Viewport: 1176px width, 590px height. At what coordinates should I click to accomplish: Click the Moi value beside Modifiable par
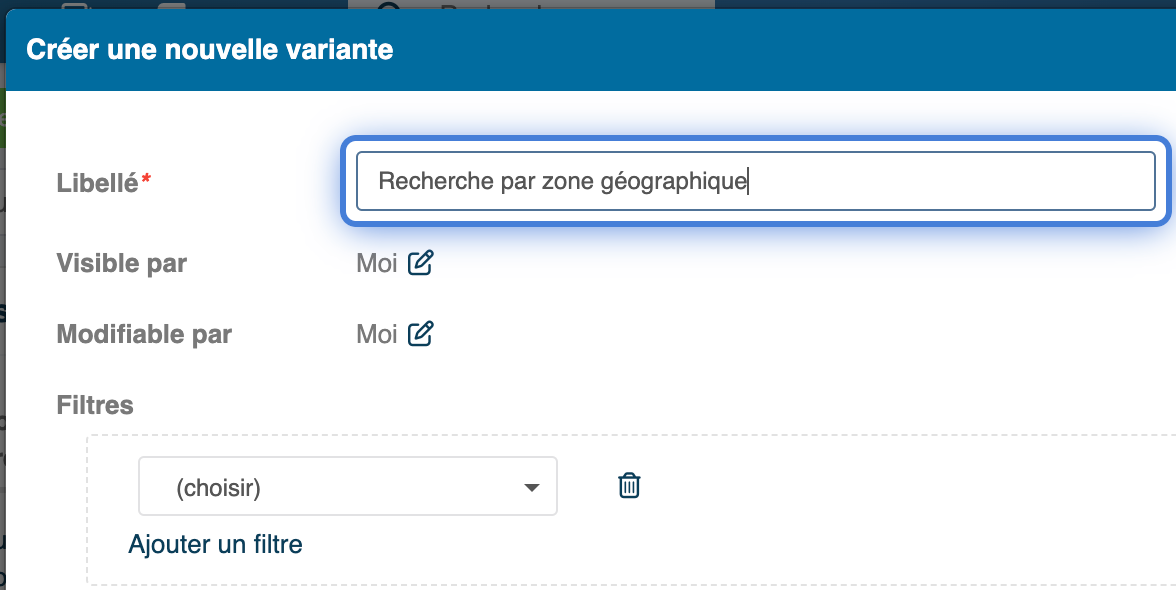(x=376, y=334)
